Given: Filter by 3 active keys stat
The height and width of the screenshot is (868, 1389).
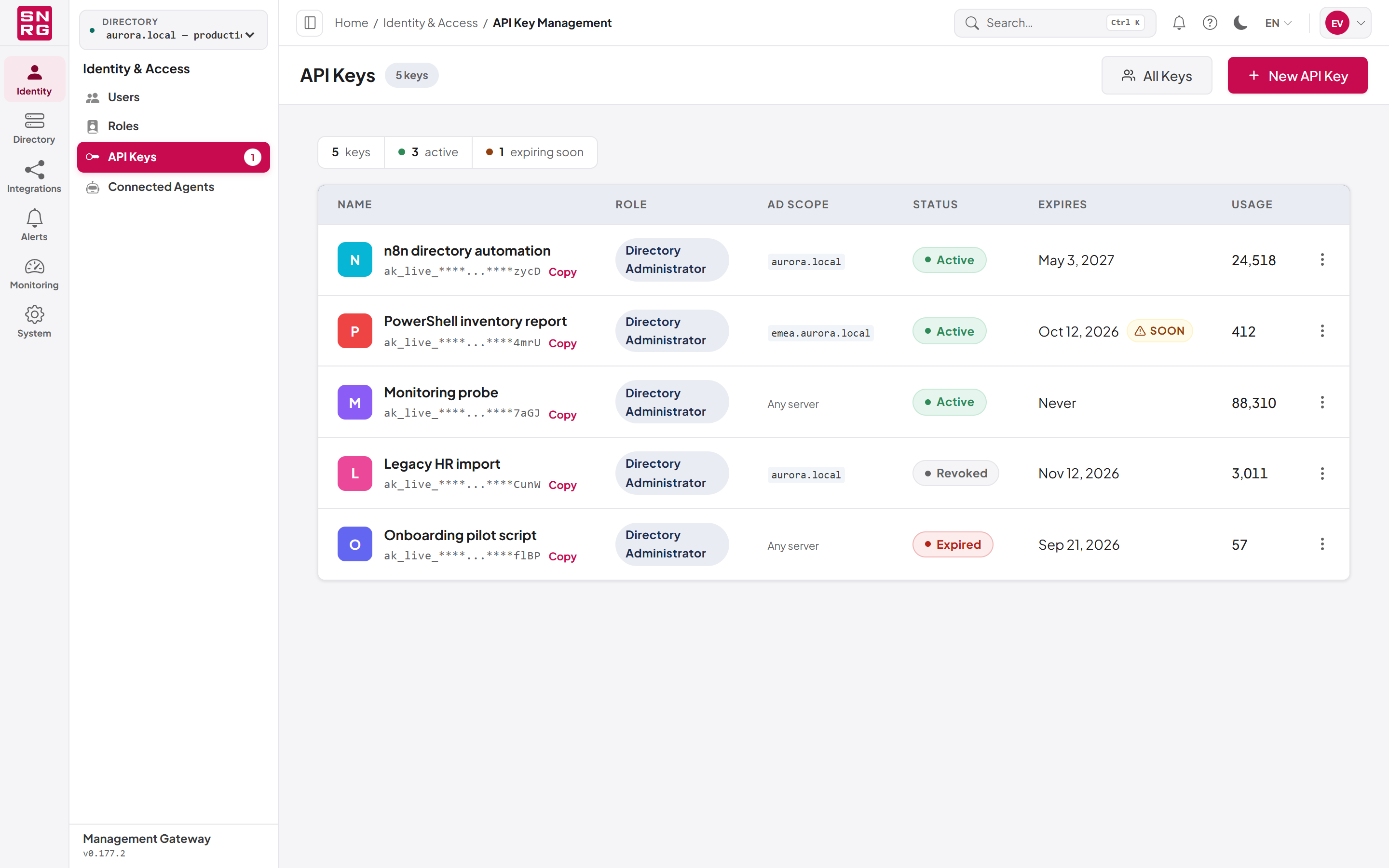Looking at the screenshot, I should [428, 152].
